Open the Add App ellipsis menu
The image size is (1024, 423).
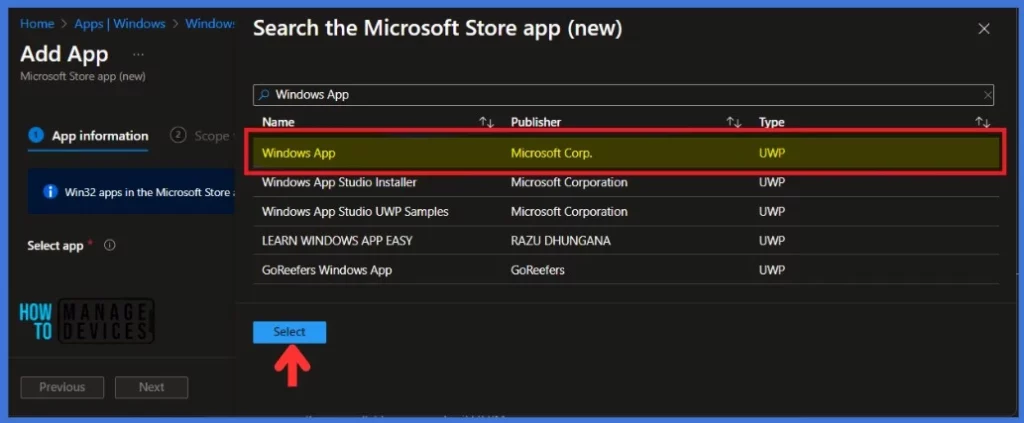(x=138, y=55)
